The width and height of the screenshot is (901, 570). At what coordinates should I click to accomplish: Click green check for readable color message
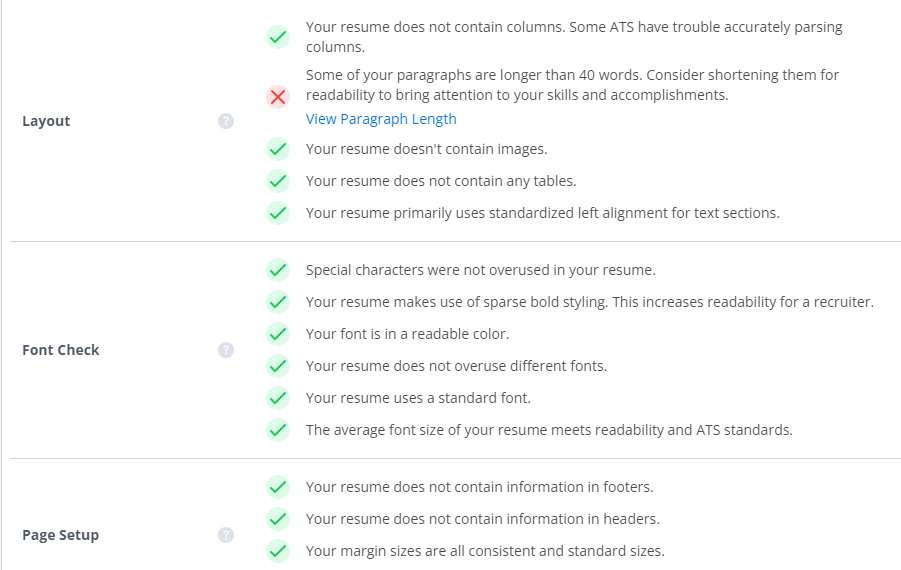[x=278, y=334]
